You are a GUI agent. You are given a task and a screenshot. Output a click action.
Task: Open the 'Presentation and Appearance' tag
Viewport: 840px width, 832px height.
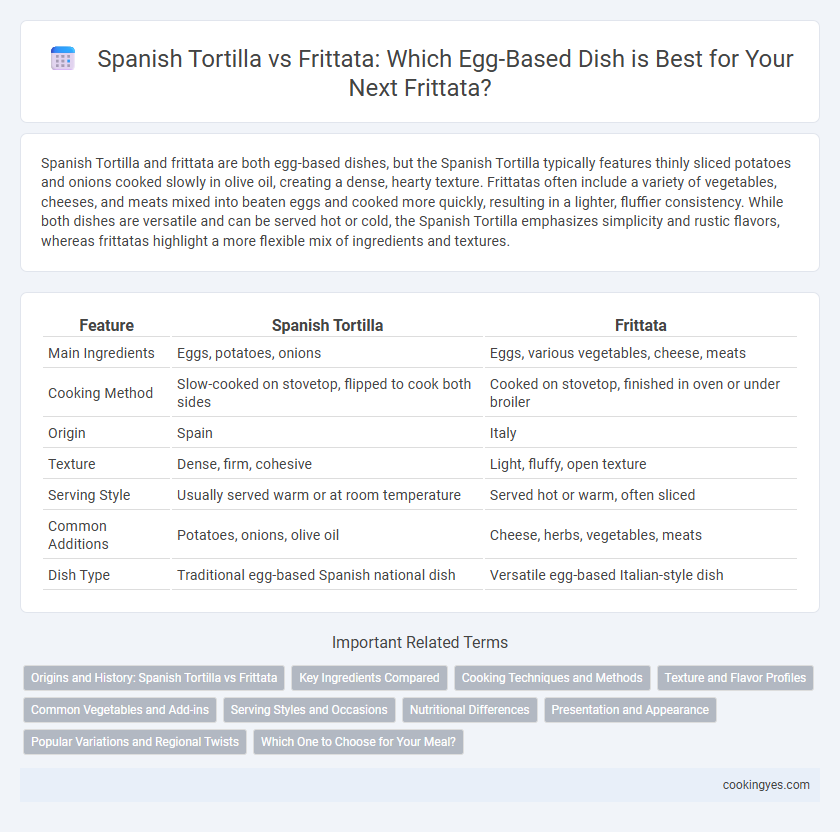point(630,710)
